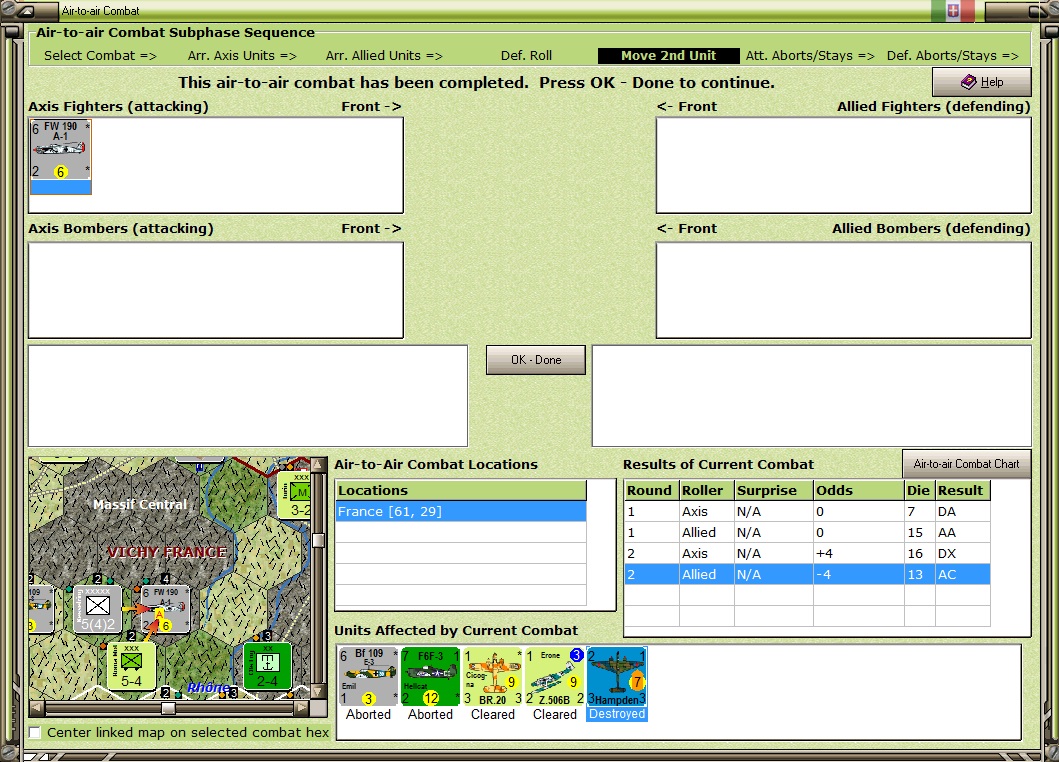Viewport: 1059px width, 762px height.
Task: Click the Die column header
Action: click(919, 490)
